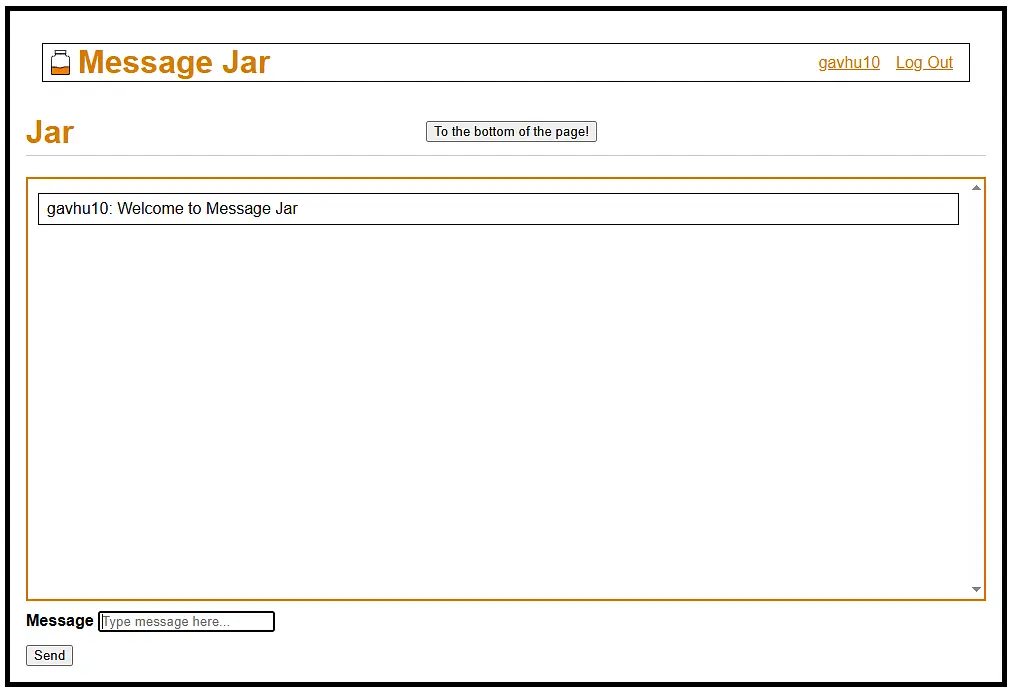Click the Jar section heading
Image resolution: width=1015 pixels, height=694 pixels.
49,131
